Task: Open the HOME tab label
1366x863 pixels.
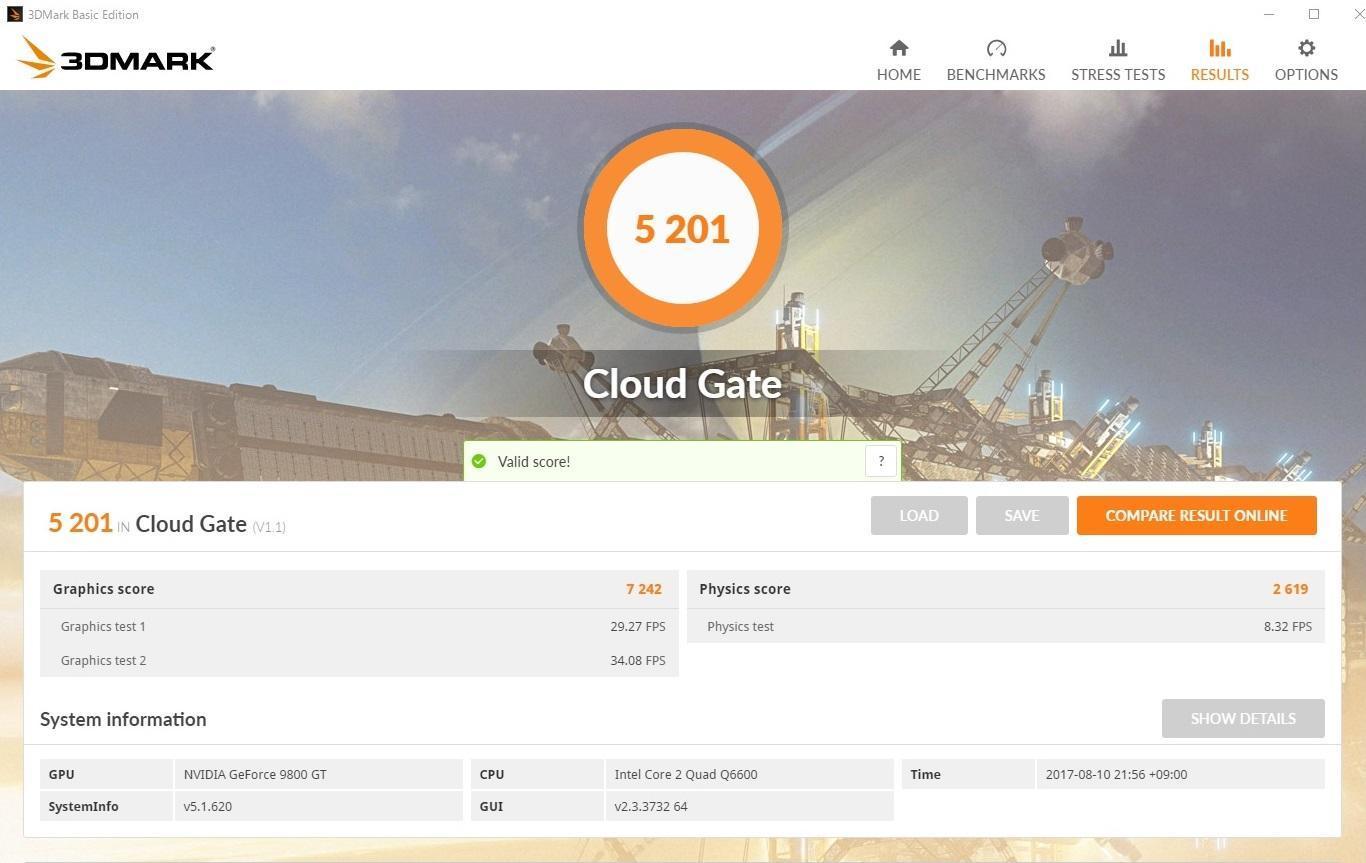Action: pos(899,75)
